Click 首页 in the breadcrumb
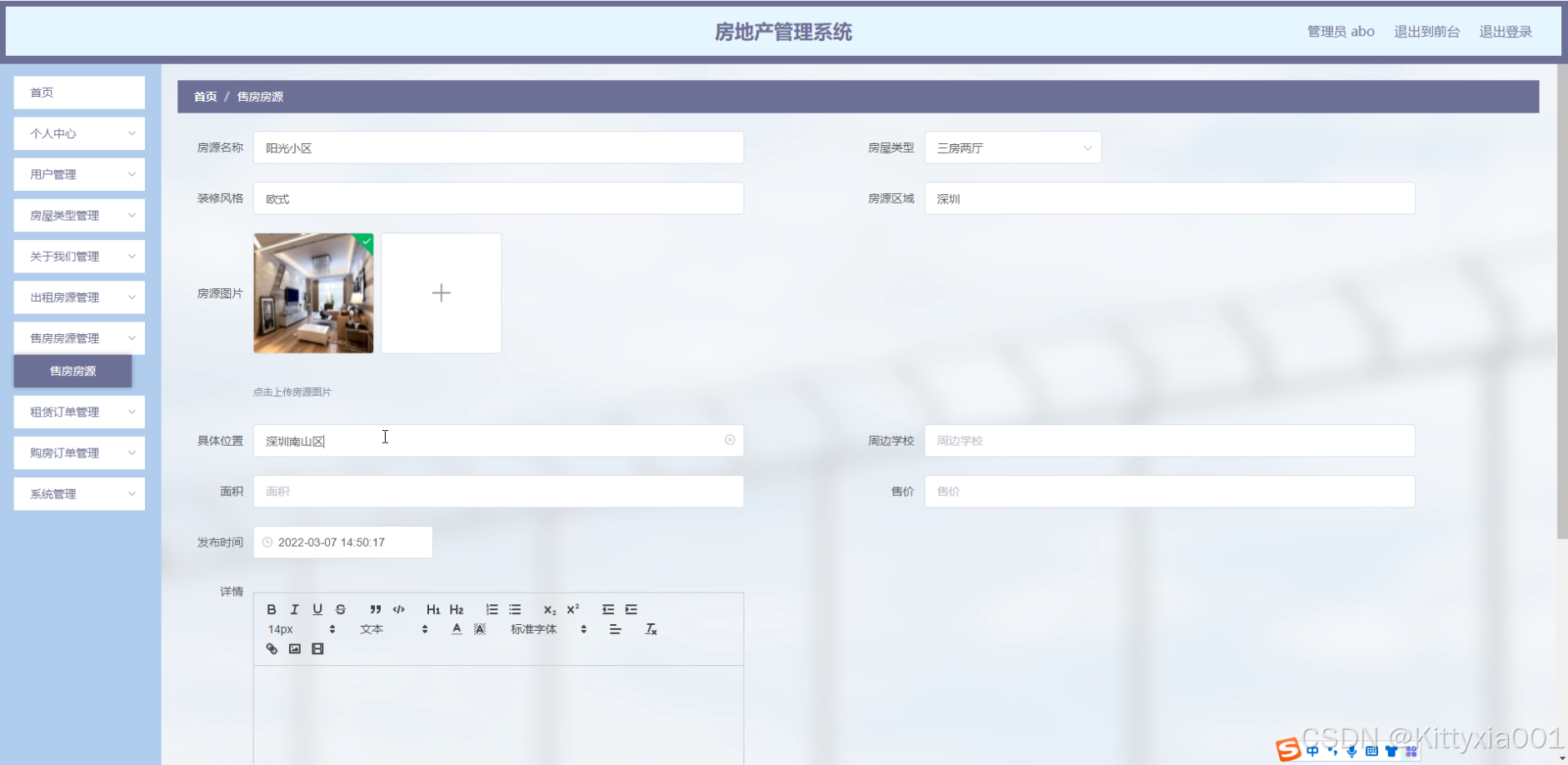 (205, 97)
